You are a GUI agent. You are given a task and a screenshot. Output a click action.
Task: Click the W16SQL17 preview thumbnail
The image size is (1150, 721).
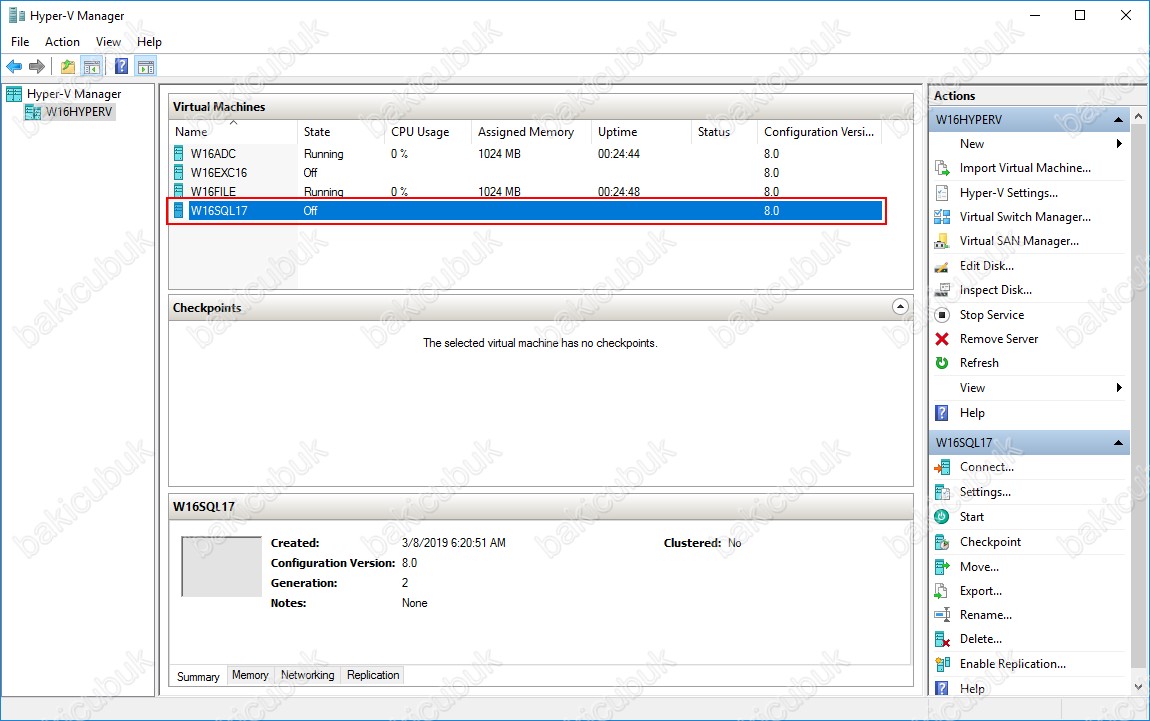(221, 566)
